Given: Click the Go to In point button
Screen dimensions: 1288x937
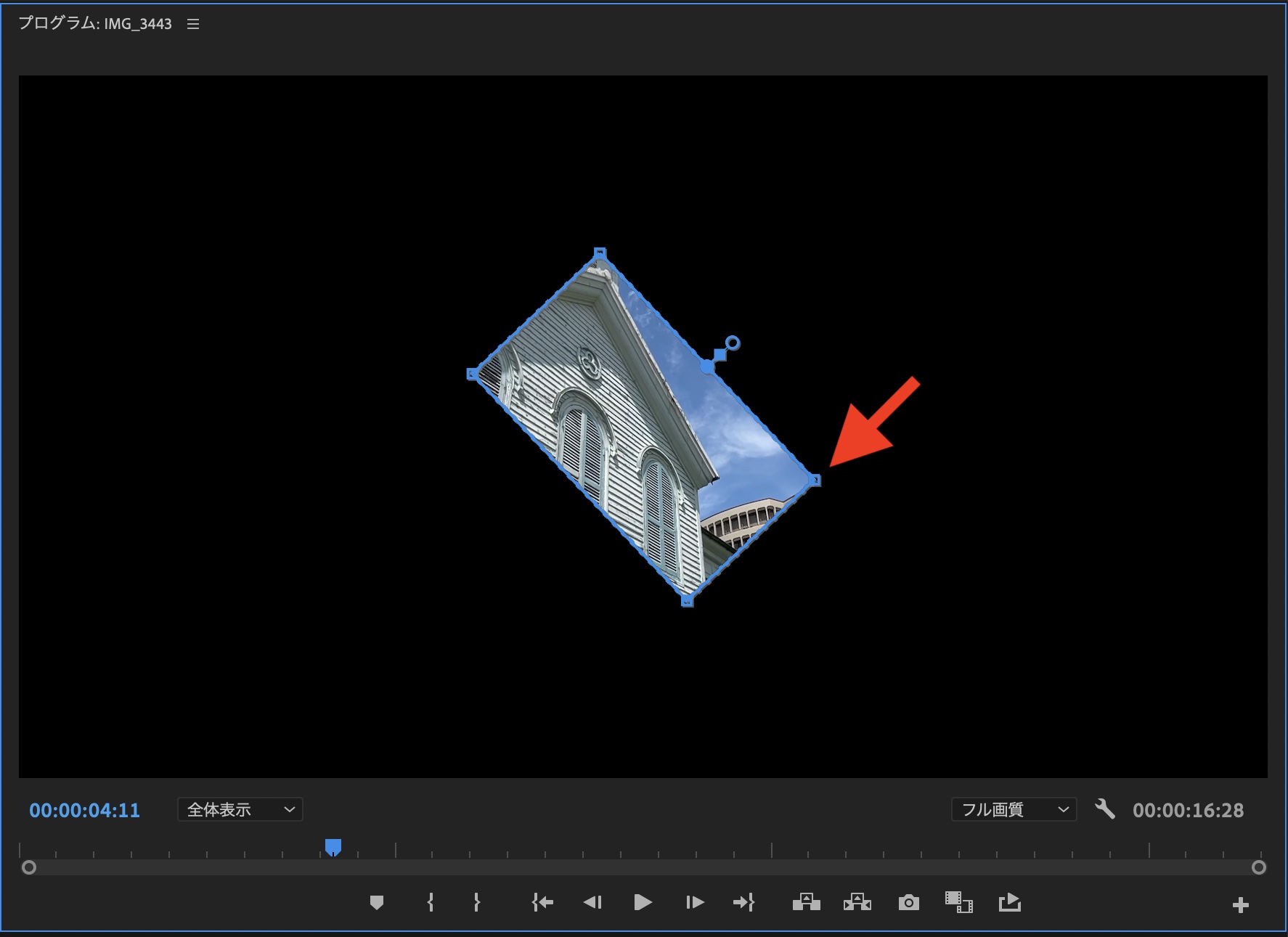Looking at the screenshot, I should click(542, 902).
